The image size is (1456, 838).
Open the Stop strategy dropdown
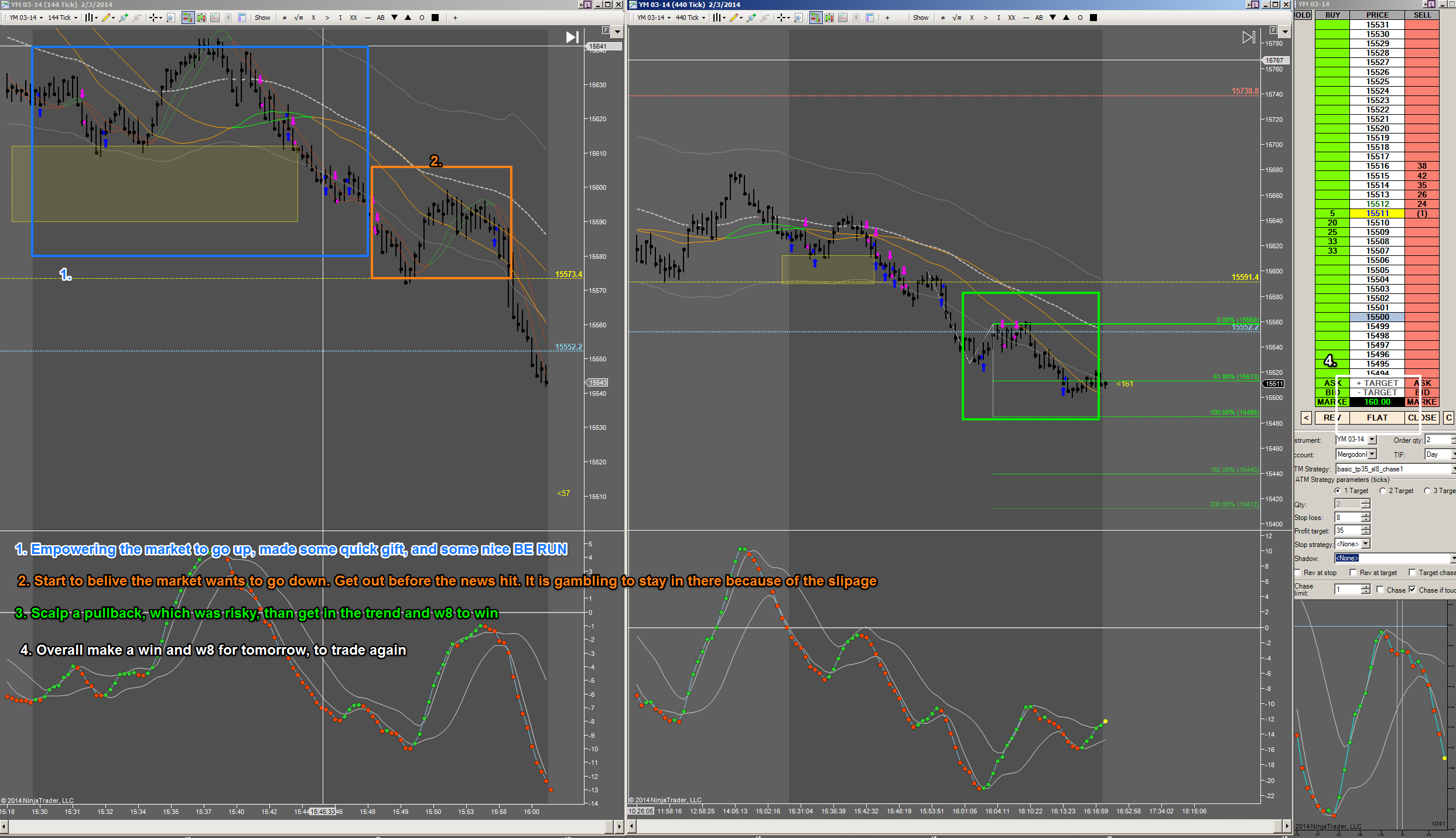tap(1366, 544)
